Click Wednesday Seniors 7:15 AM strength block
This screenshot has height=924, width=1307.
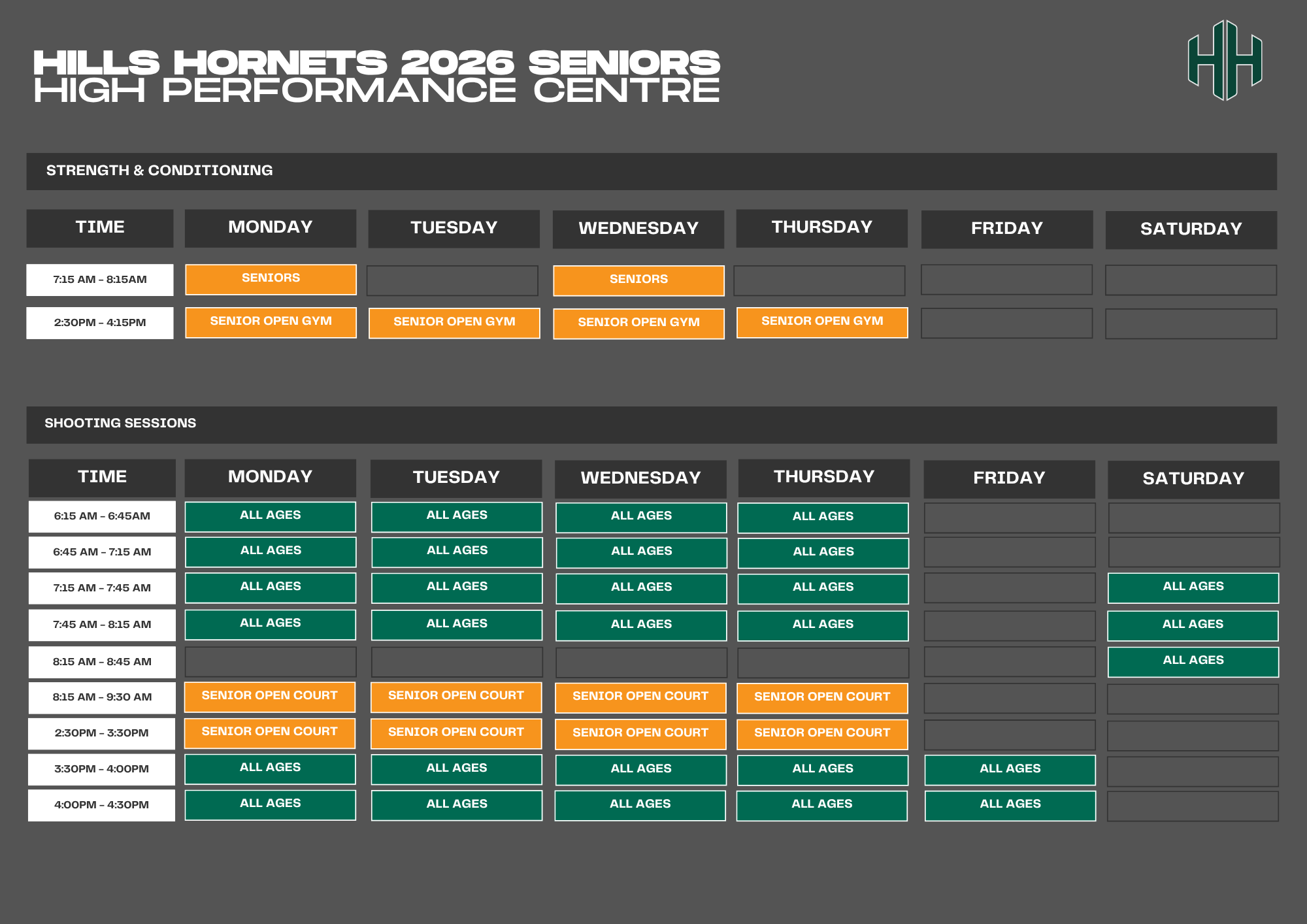coord(638,280)
